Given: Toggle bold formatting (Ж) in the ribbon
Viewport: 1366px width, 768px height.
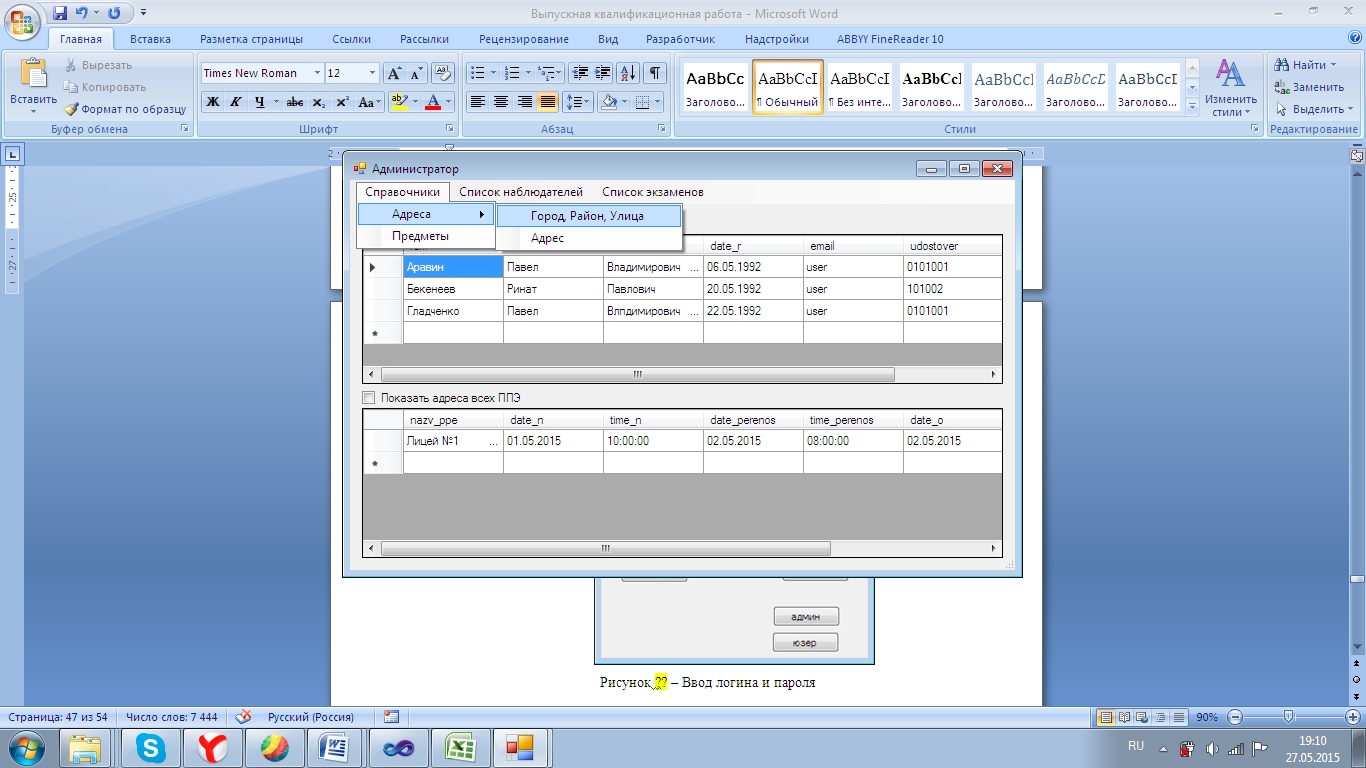Looking at the screenshot, I should tap(213, 102).
